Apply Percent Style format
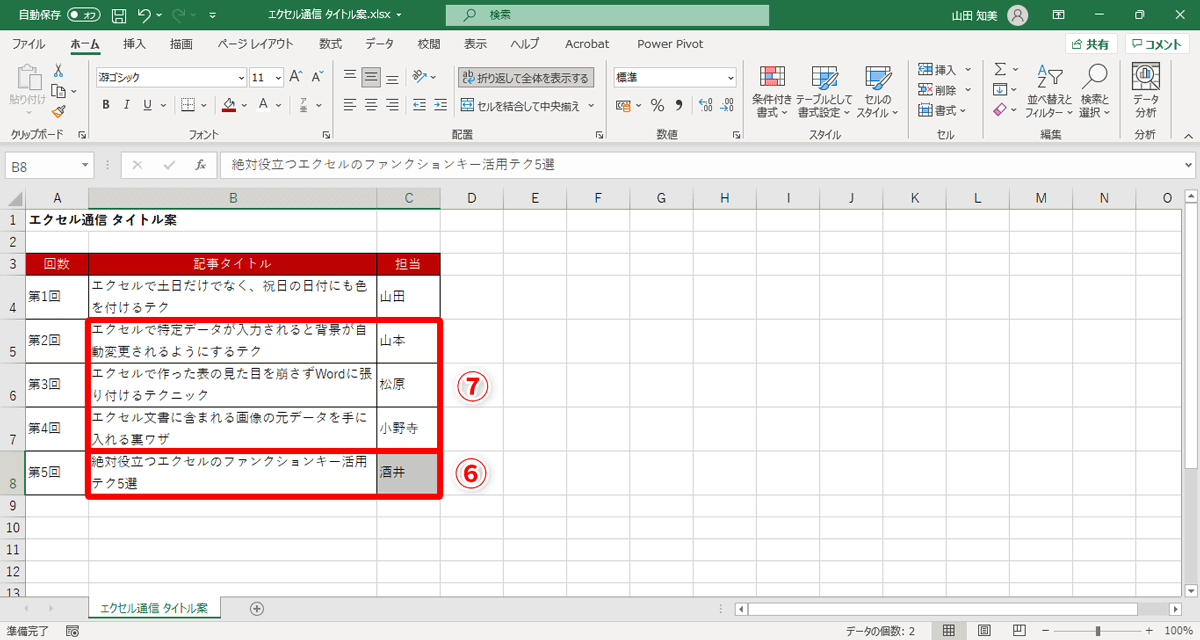This screenshot has width=1200, height=640. [657, 104]
